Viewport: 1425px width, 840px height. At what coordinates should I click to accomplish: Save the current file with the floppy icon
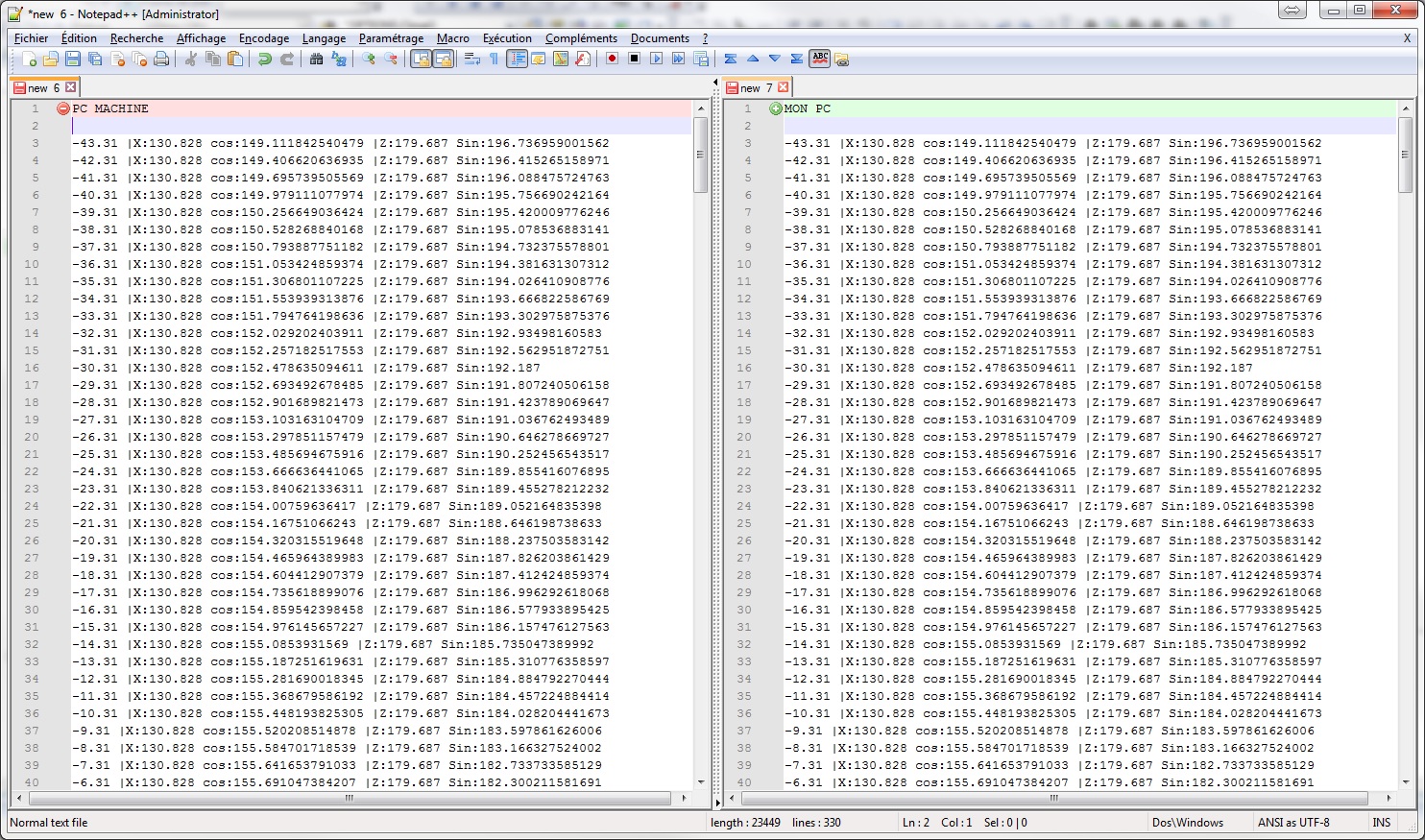pos(73,59)
